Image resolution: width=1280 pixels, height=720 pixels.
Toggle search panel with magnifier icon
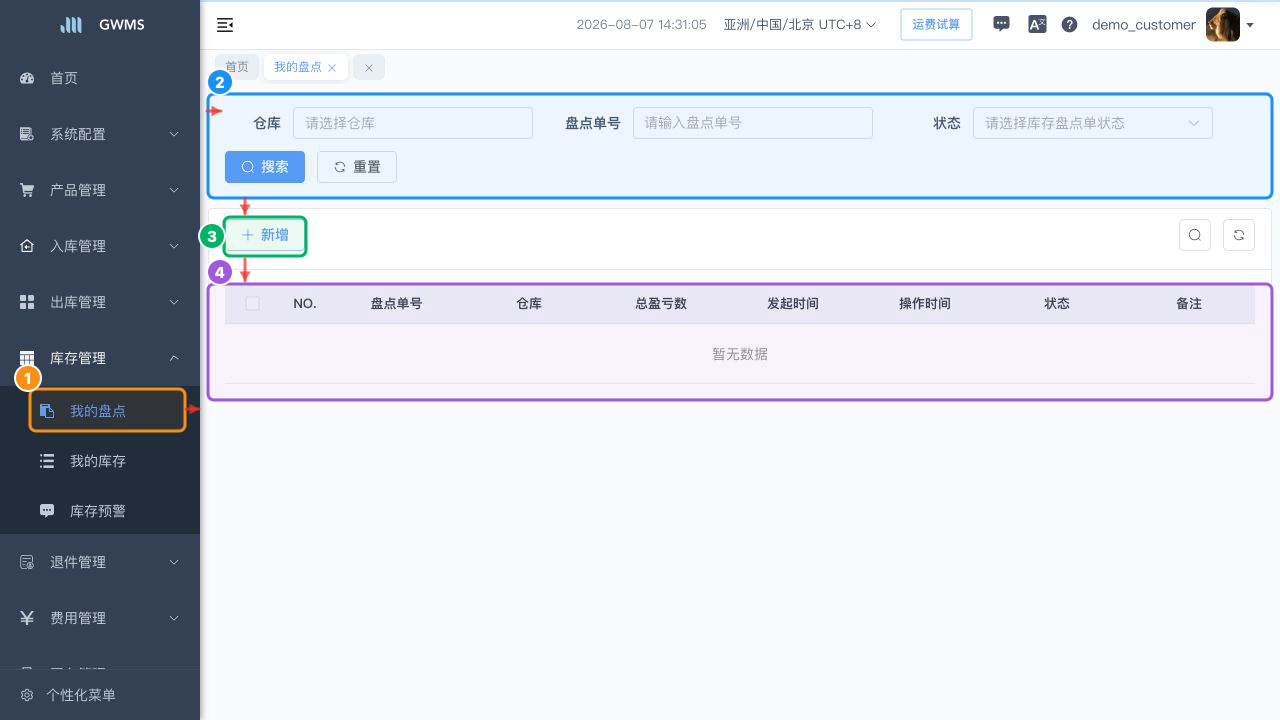pos(1195,235)
